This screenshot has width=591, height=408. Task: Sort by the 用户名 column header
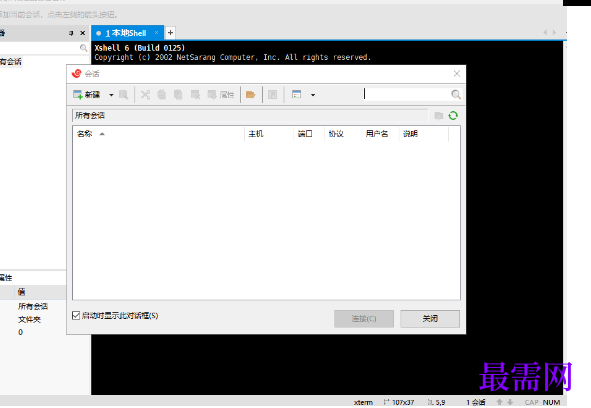tap(381, 133)
